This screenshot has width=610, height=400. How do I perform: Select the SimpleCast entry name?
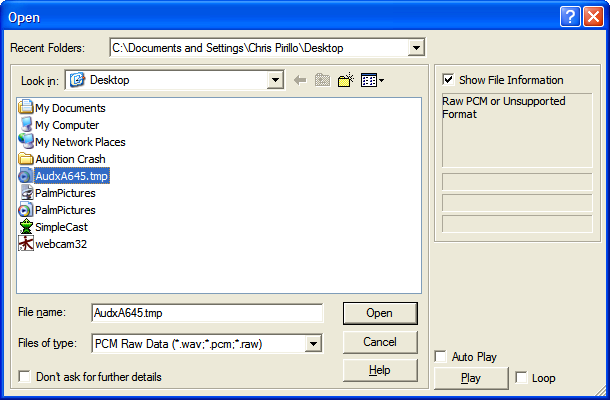click(x=61, y=227)
